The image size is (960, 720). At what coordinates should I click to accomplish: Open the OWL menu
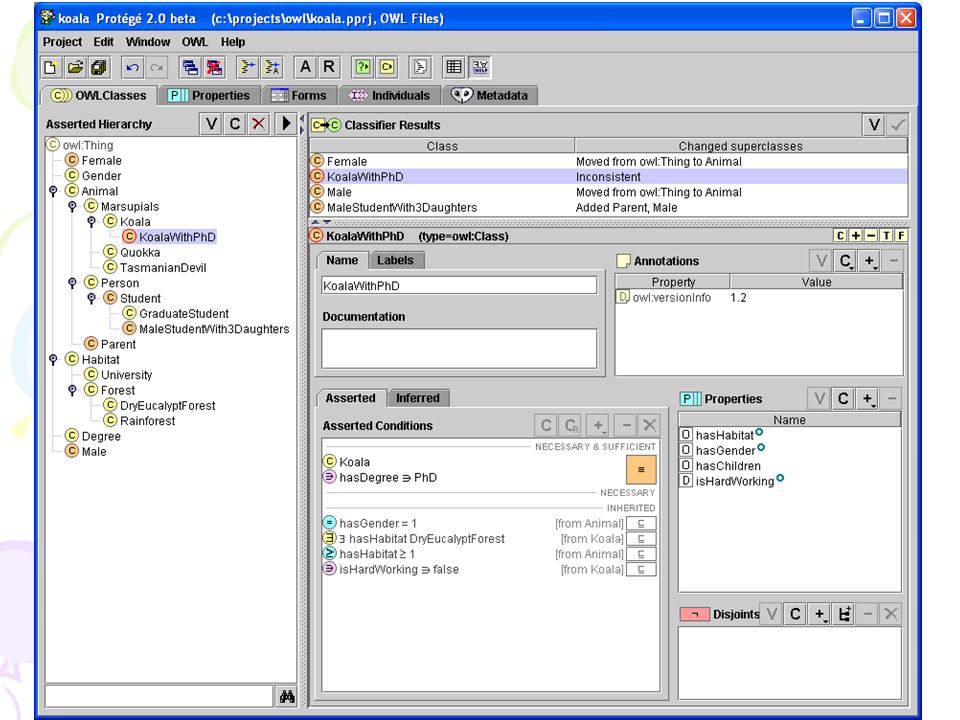(x=195, y=42)
